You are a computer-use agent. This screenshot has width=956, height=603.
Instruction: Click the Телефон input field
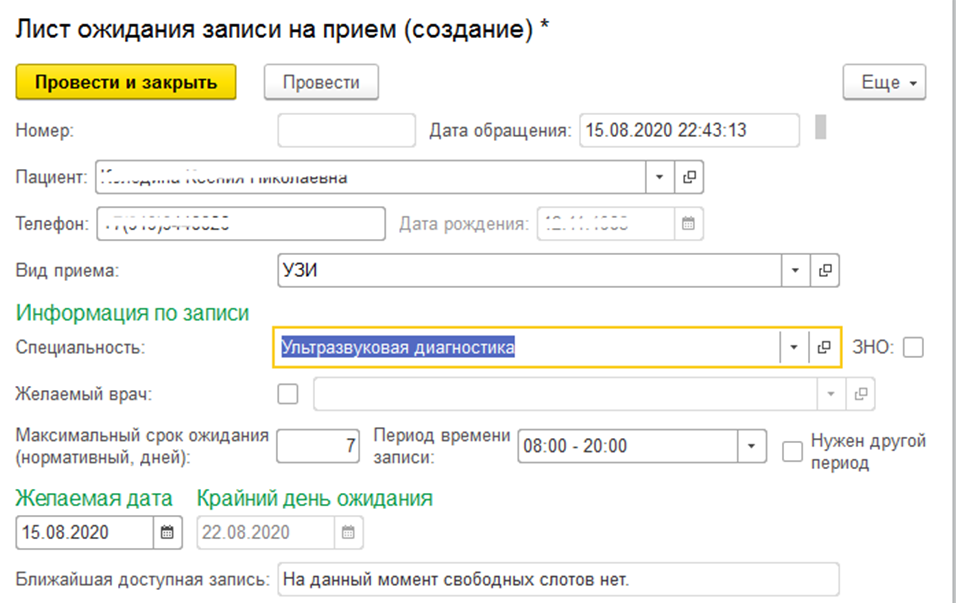(240, 224)
